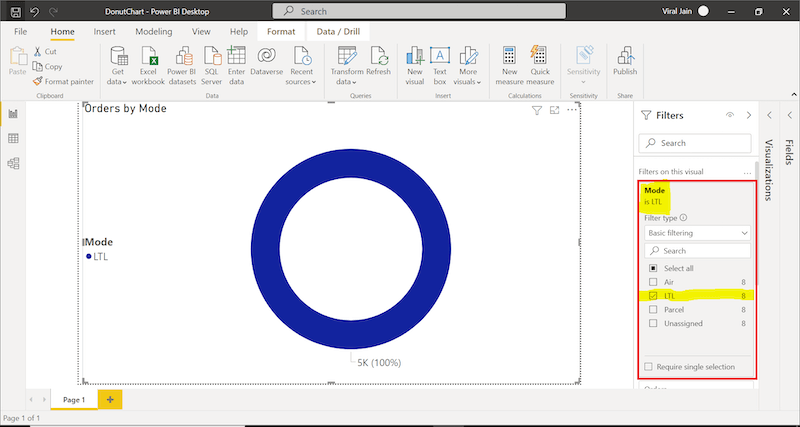800x427 pixels.
Task: Check the Unassigned filter option
Action: pos(653,323)
